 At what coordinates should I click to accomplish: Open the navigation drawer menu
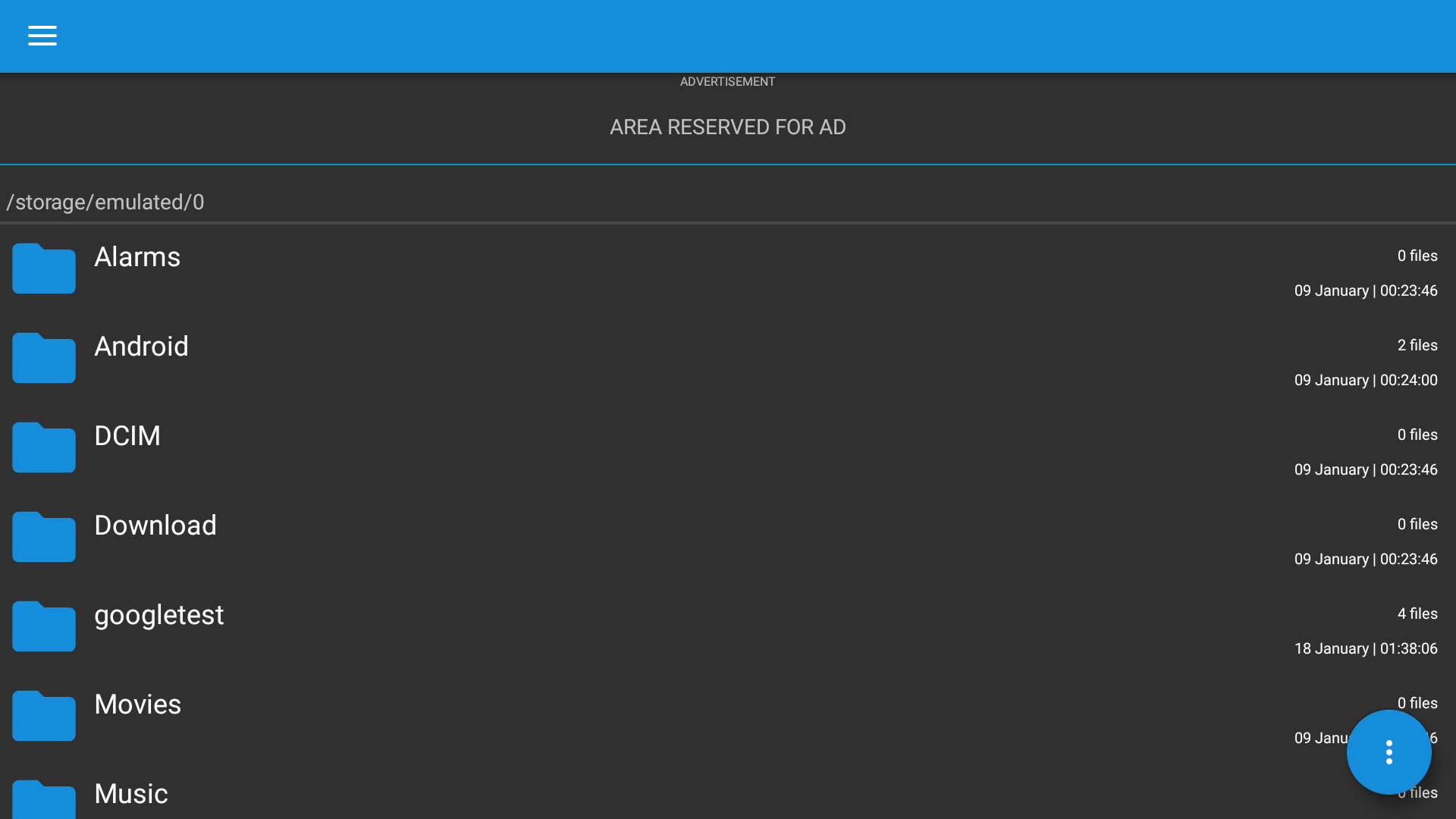pyautogui.click(x=42, y=36)
